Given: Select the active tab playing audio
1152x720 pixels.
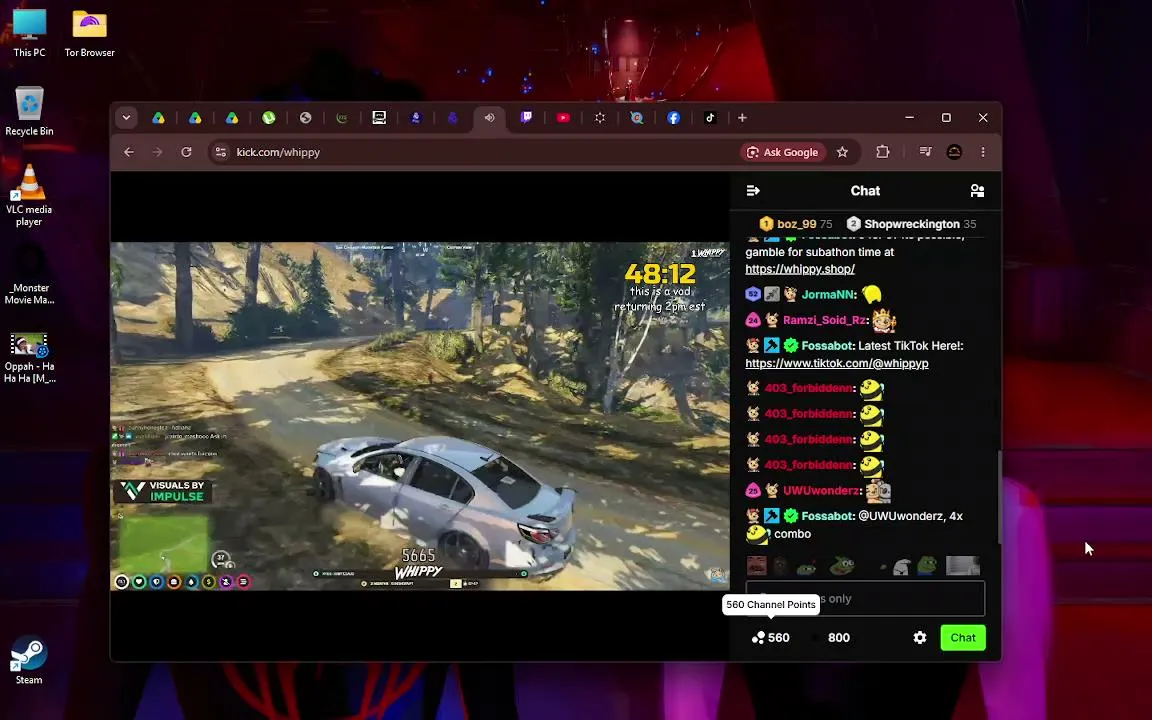Looking at the screenshot, I should coord(489,118).
